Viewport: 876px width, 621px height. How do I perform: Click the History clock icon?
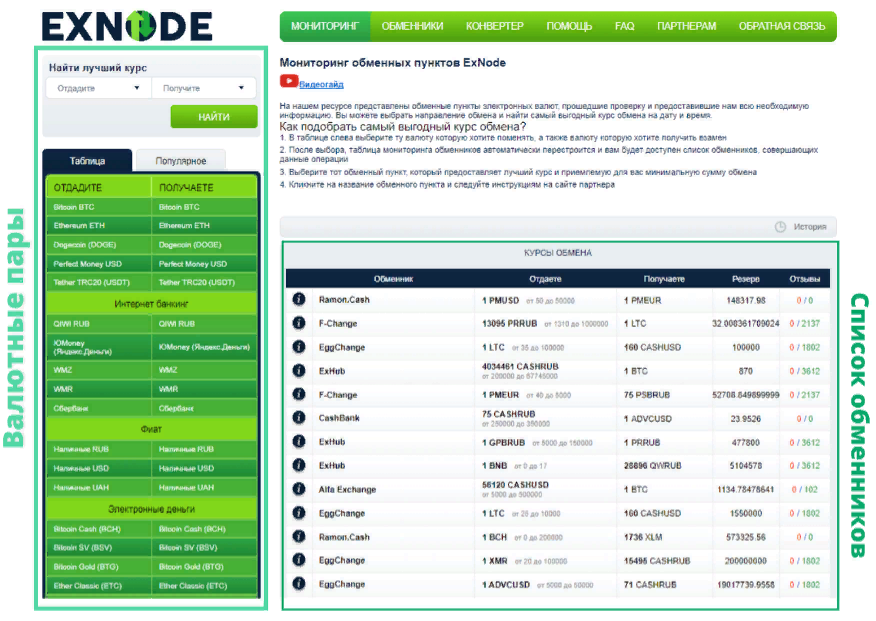[780, 227]
